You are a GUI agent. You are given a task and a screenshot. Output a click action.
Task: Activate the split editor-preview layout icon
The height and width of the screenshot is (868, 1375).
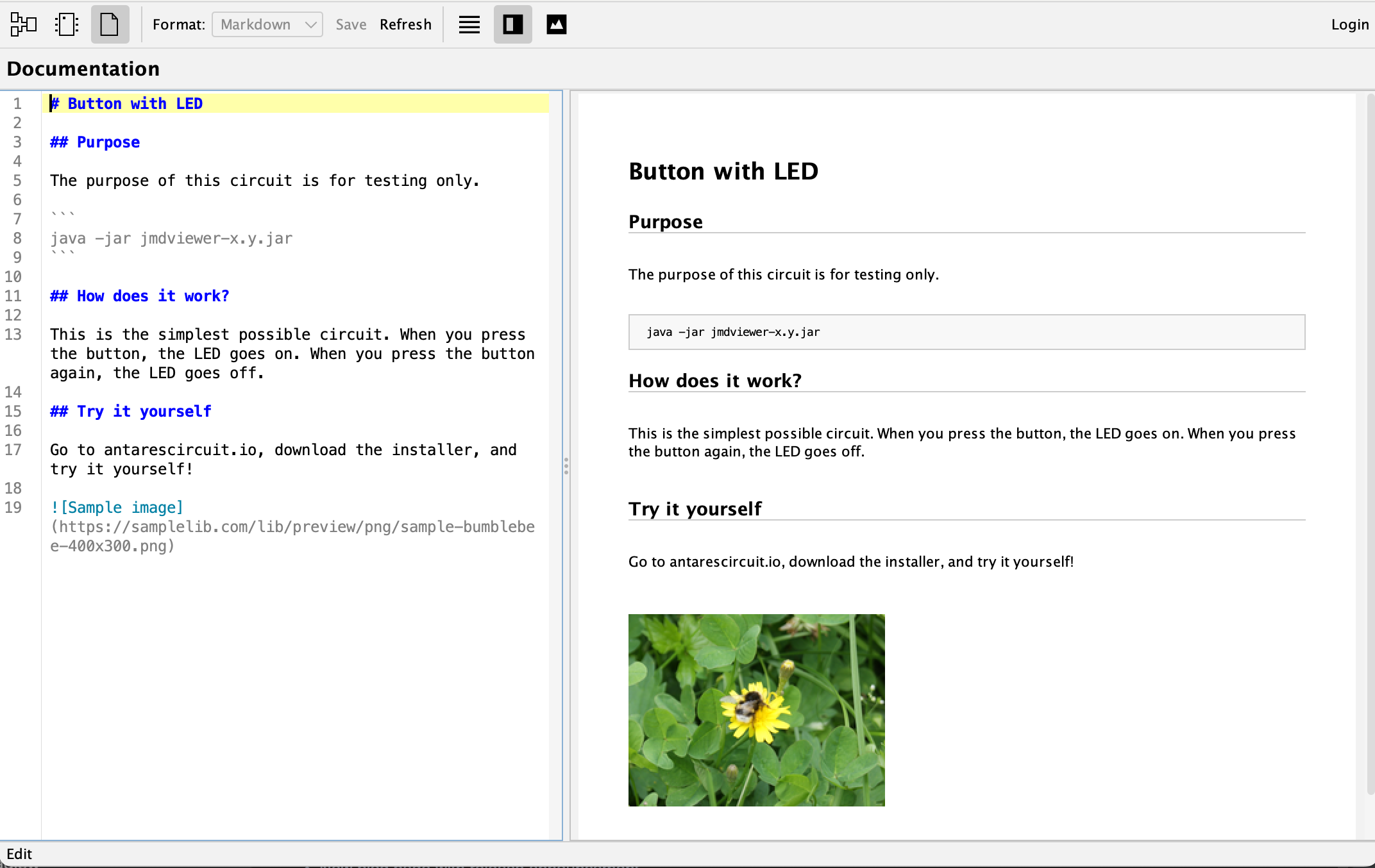pos(512,24)
